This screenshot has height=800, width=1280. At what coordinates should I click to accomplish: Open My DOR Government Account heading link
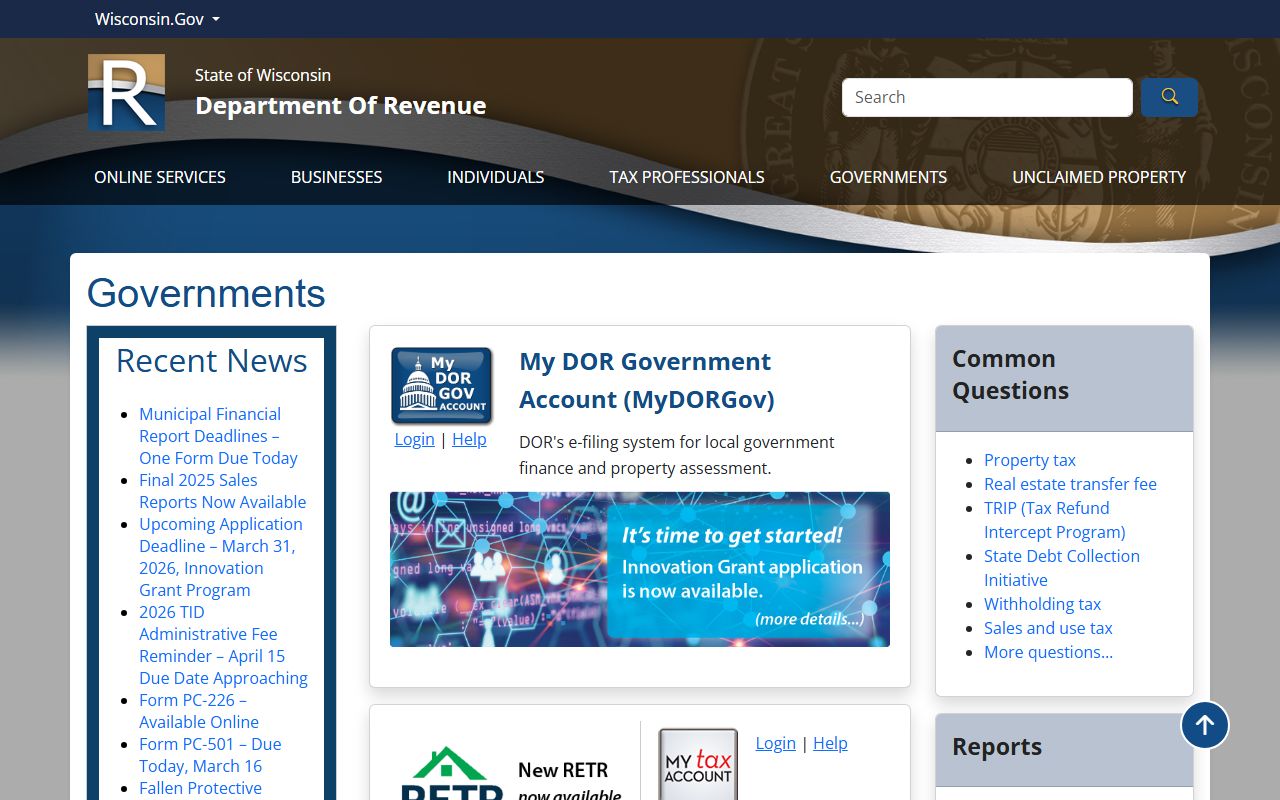(646, 380)
